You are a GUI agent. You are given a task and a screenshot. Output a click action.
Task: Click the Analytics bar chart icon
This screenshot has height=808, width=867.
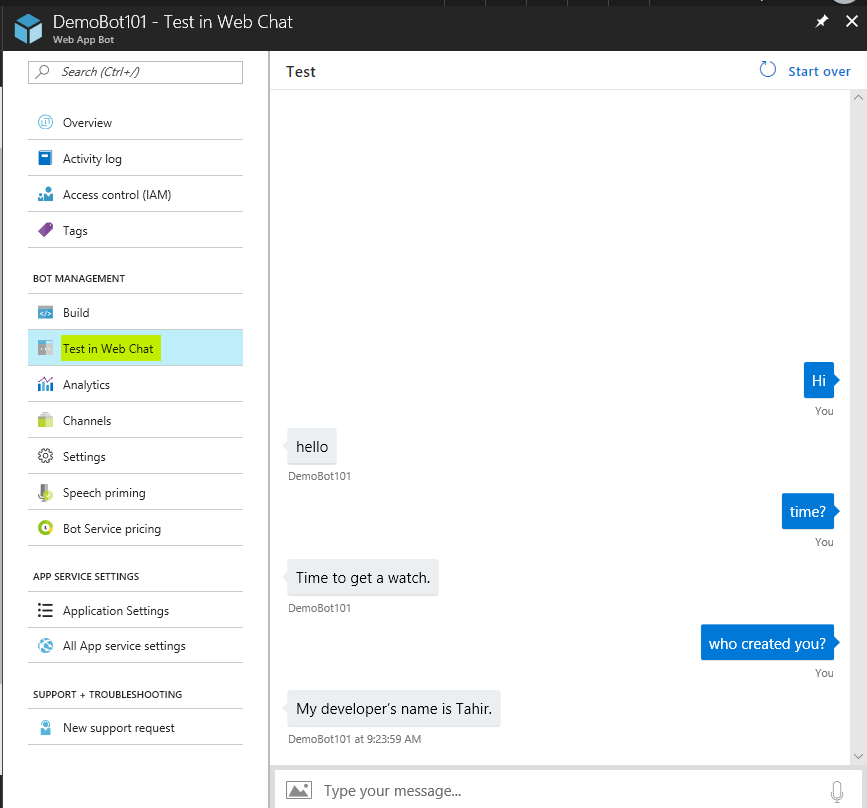coord(45,385)
